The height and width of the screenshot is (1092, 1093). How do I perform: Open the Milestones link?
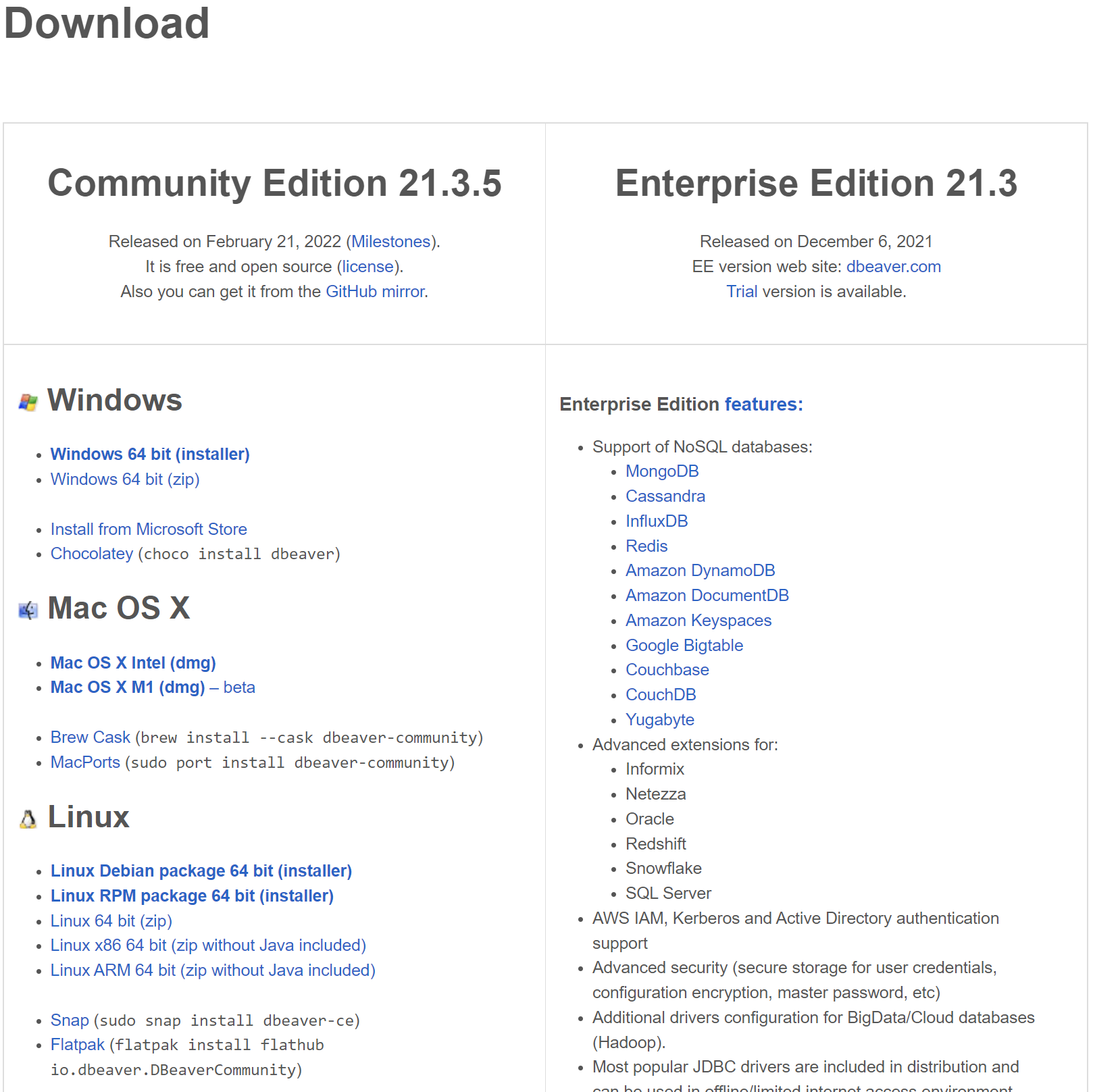click(x=391, y=242)
